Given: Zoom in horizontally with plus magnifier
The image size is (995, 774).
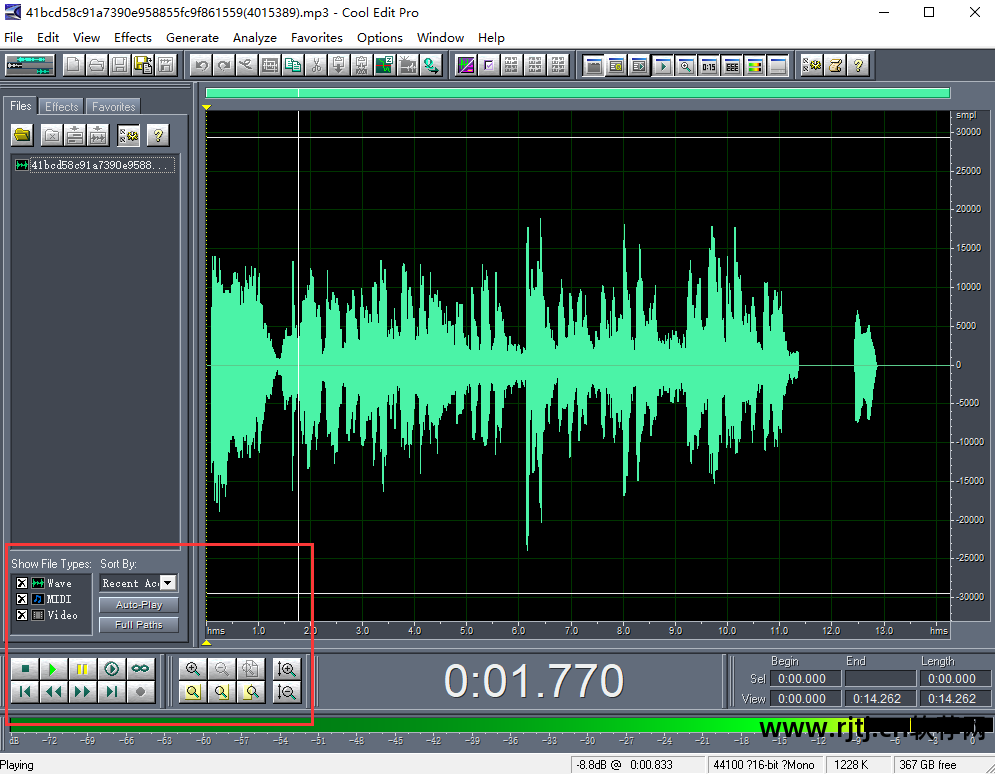Looking at the screenshot, I should [x=193, y=669].
